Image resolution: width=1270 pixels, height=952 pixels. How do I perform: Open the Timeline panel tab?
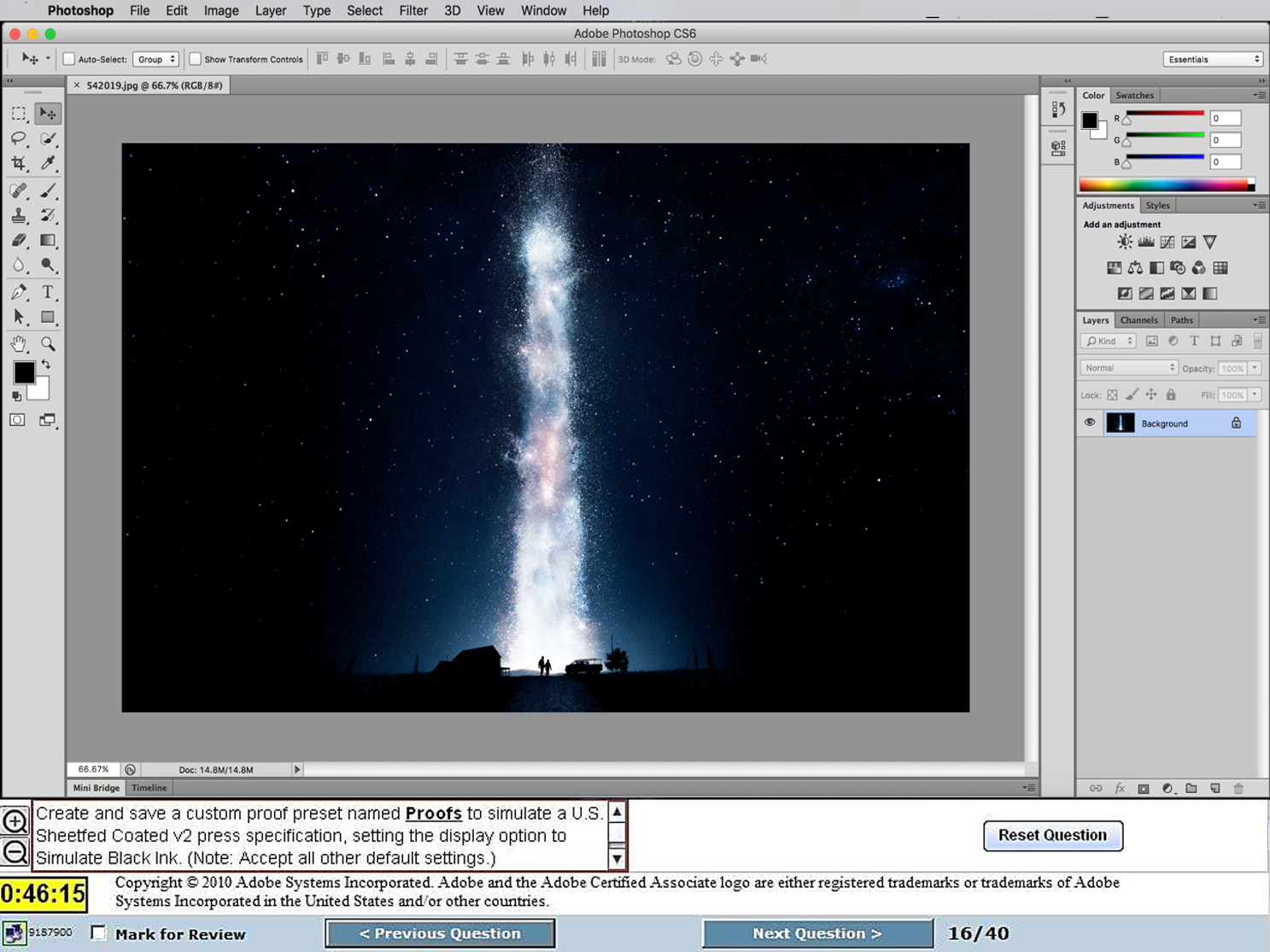point(149,788)
